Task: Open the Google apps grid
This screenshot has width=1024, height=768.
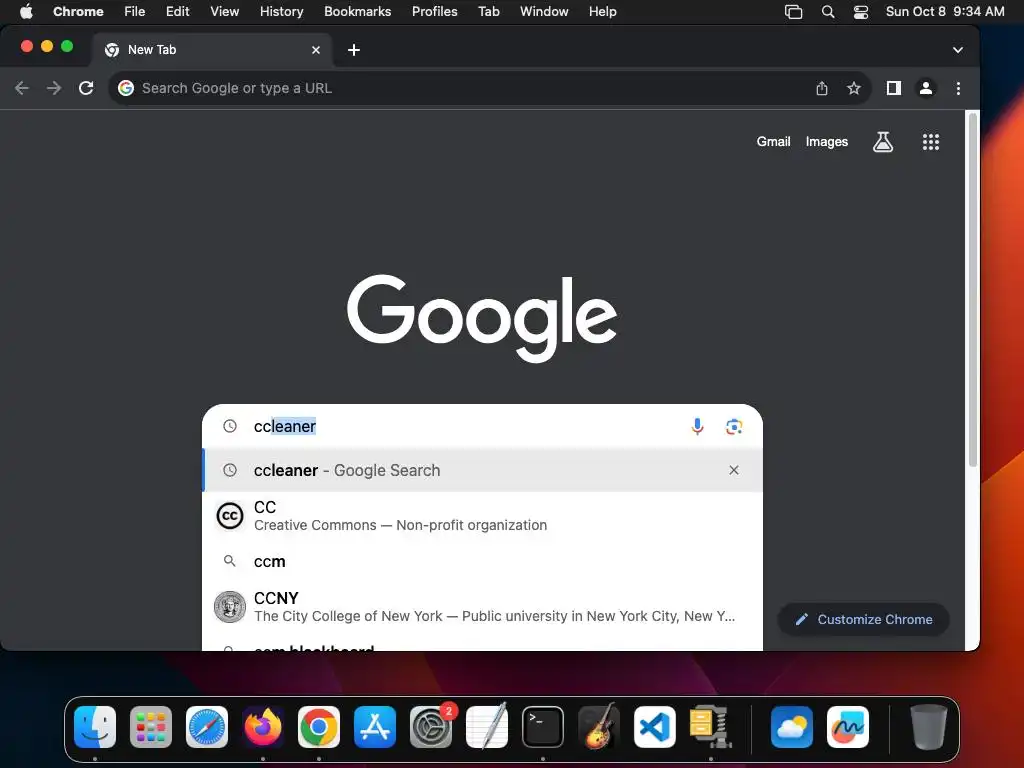Action: pos(931,142)
